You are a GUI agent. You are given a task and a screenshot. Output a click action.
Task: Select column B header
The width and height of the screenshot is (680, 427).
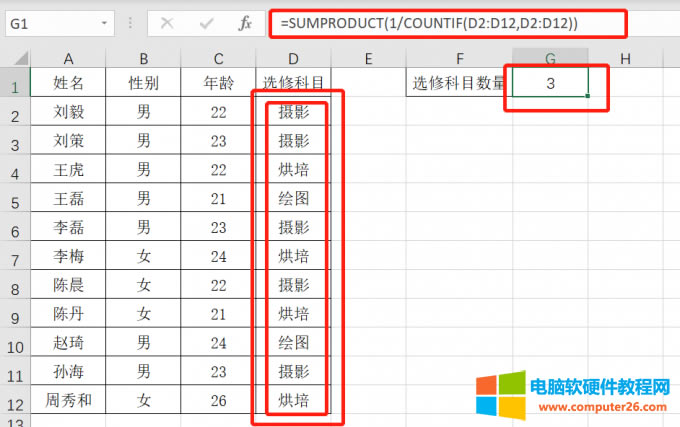pos(144,59)
